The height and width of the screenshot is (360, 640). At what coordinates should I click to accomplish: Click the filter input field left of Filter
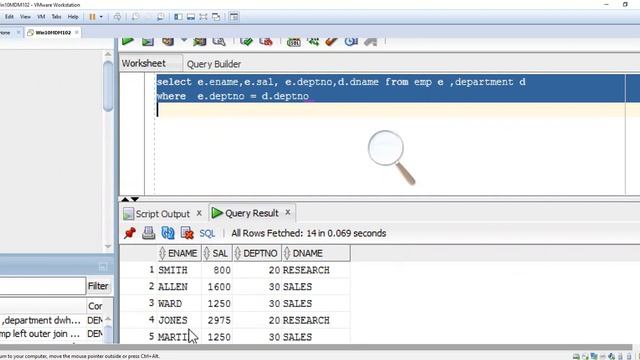(x=42, y=286)
